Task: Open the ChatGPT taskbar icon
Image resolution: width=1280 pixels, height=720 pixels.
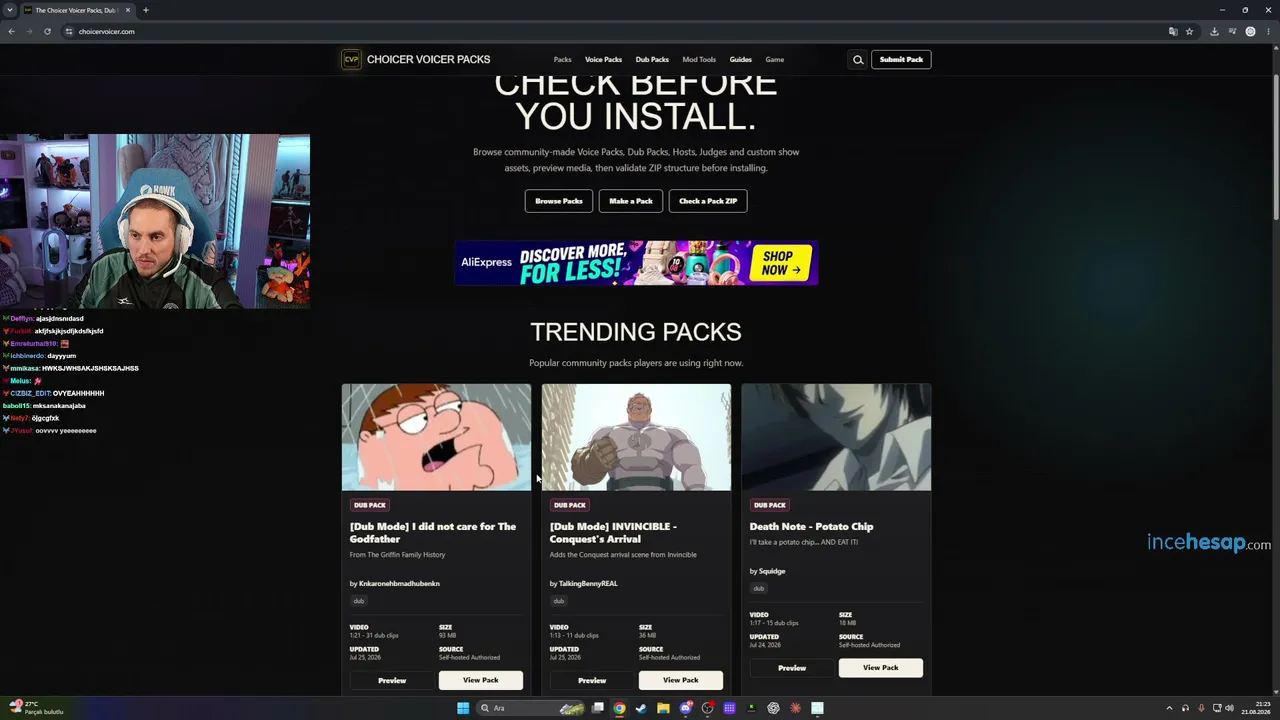Action: [773, 708]
